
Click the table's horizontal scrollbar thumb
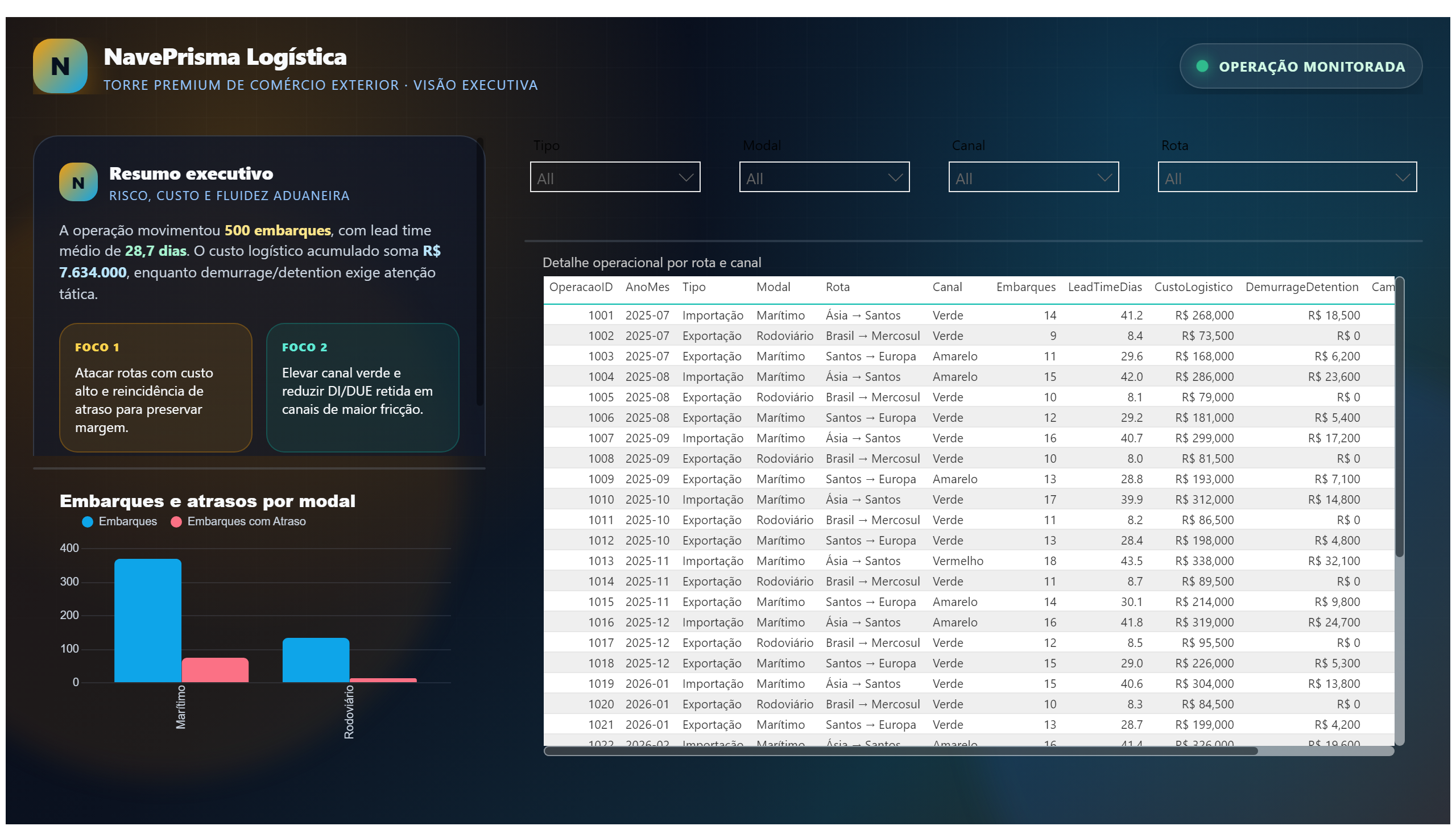point(900,752)
